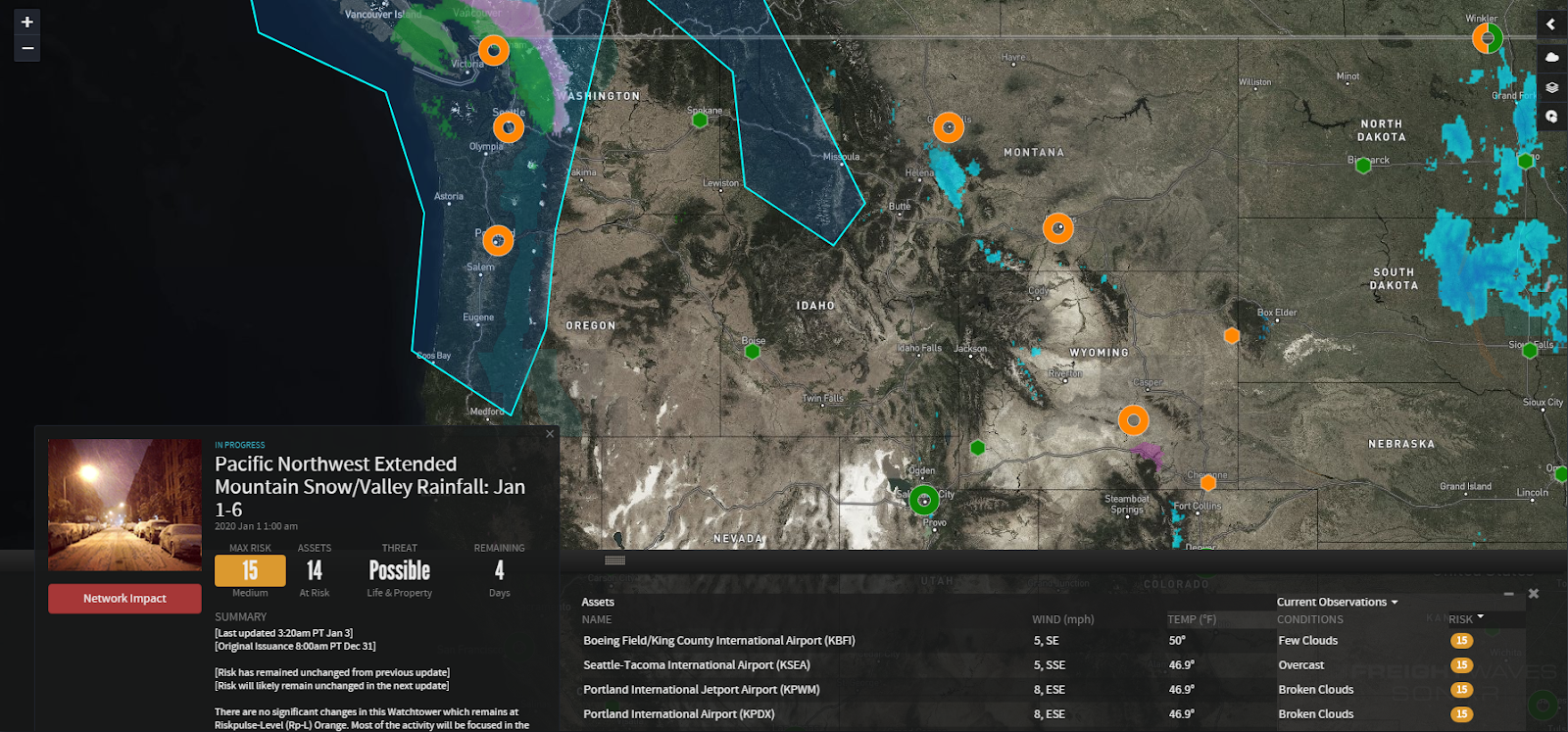The height and width of the screenshot is (732, 1568).
Task: Select the orange-green marker at Winkler
Action: pos(1488,38)
